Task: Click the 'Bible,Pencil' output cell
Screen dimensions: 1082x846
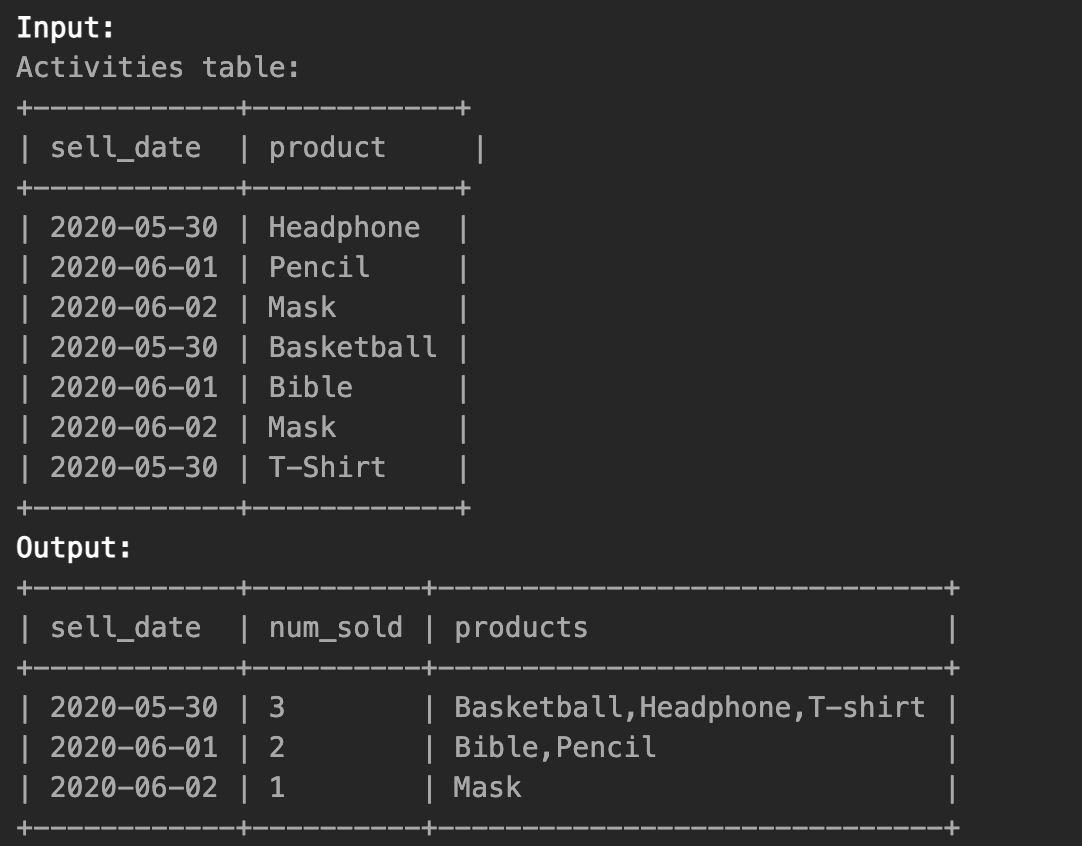Action: [555, 748]
